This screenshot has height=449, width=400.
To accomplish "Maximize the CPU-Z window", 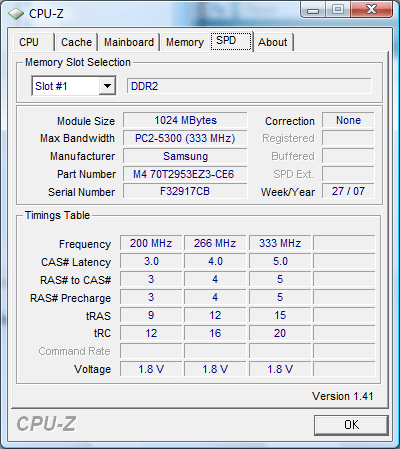I will [x=338, y=10].
